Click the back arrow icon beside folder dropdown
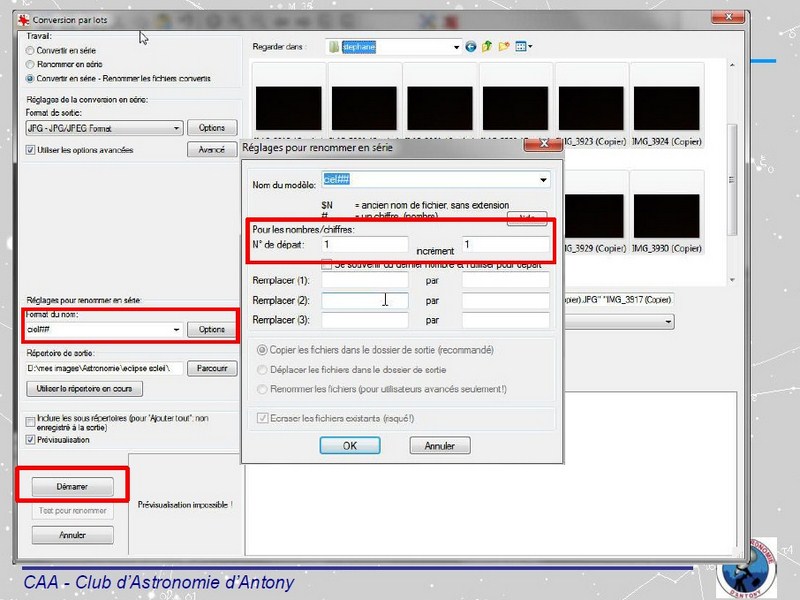 coord(471,47)
